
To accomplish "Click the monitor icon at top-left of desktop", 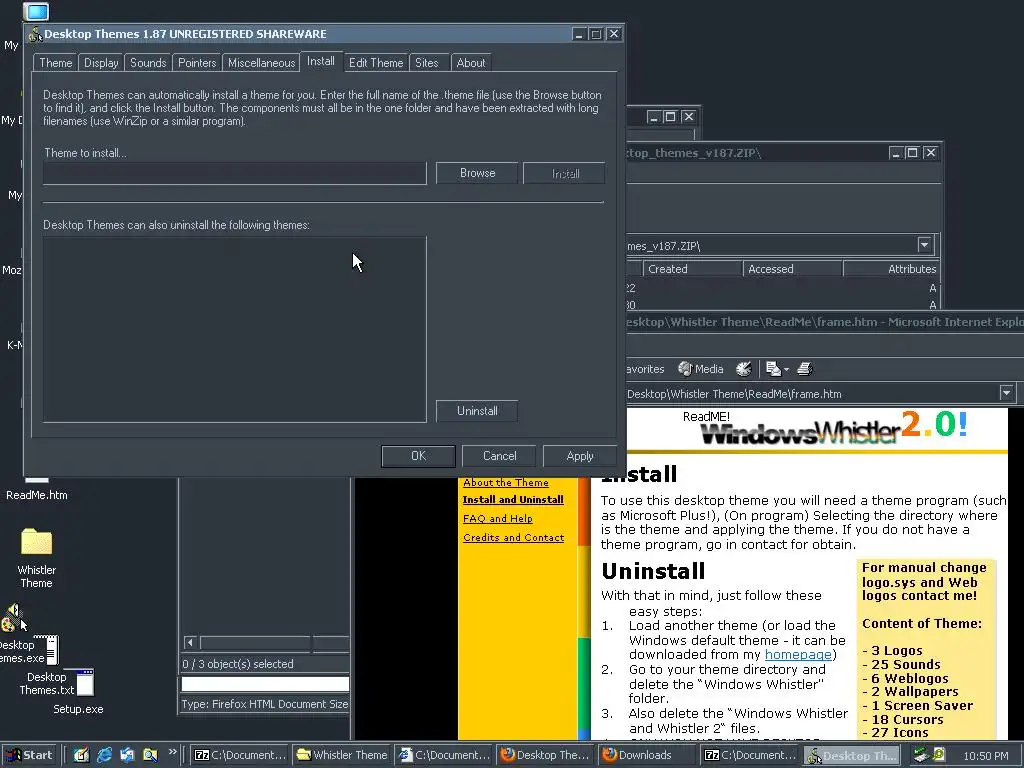I will 36,11.
